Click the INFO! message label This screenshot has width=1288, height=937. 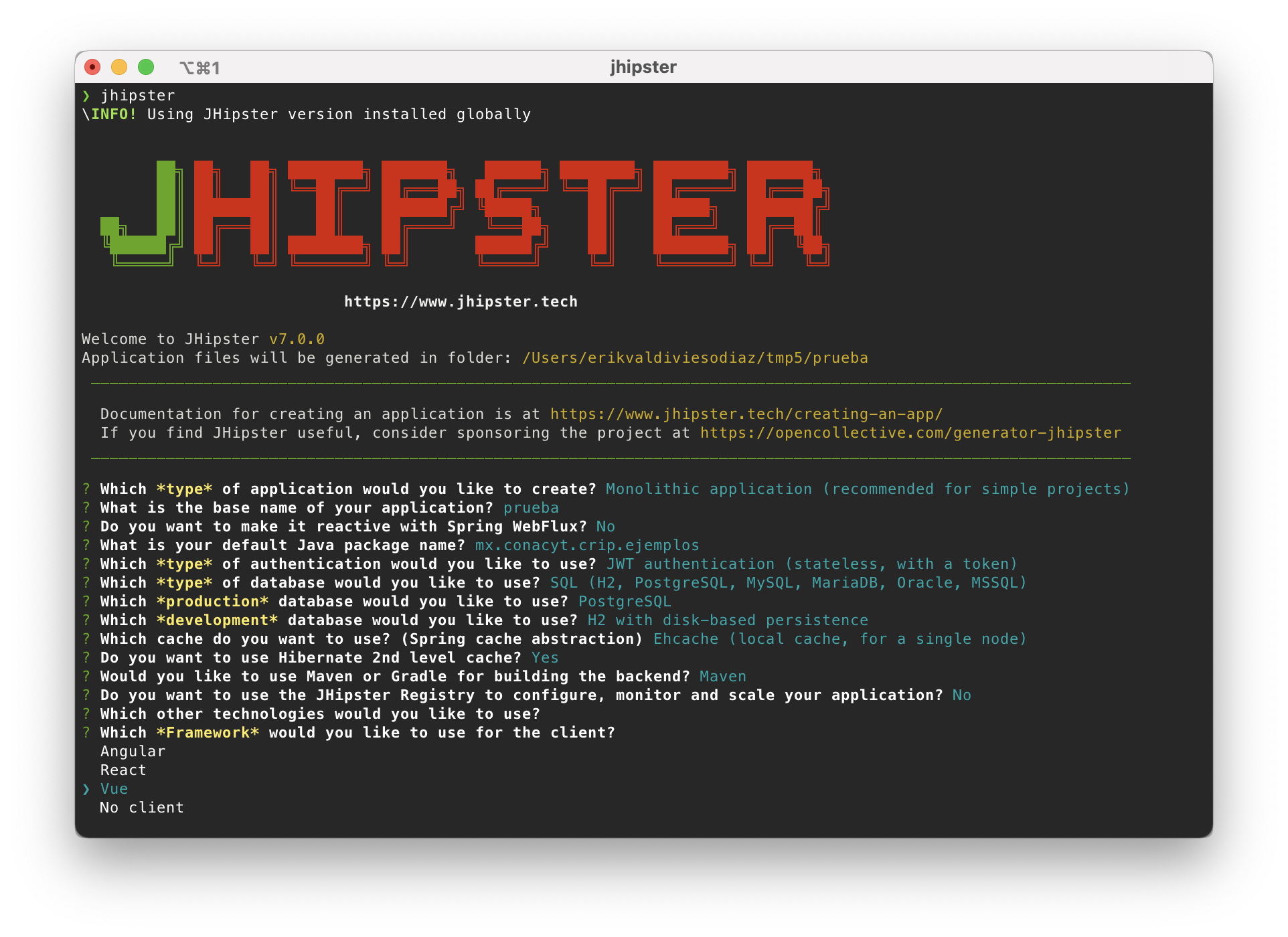click(x=114, y=114)
